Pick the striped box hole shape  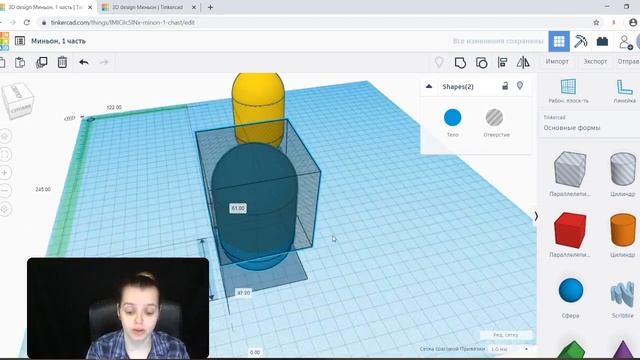(570, 168)
